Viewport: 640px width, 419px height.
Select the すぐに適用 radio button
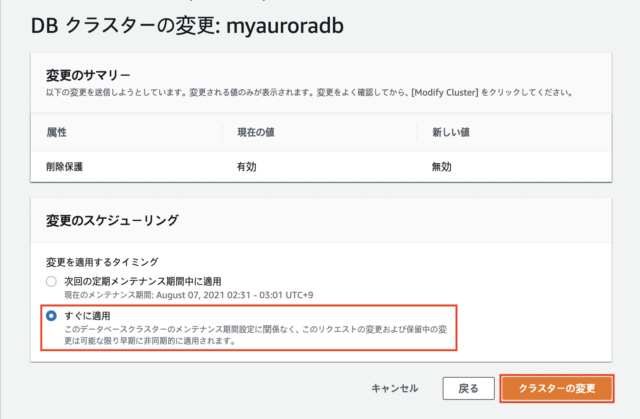[51, 316]
